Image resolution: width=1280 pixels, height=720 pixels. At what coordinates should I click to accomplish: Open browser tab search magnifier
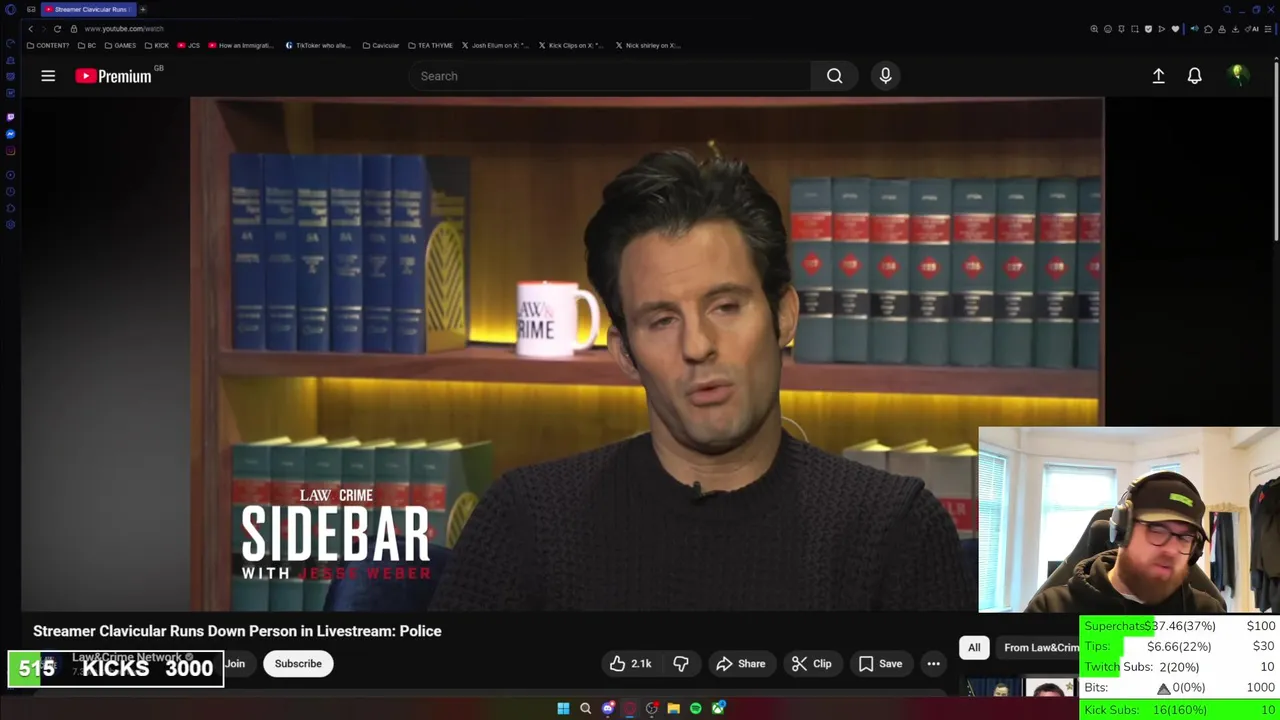1227,9
